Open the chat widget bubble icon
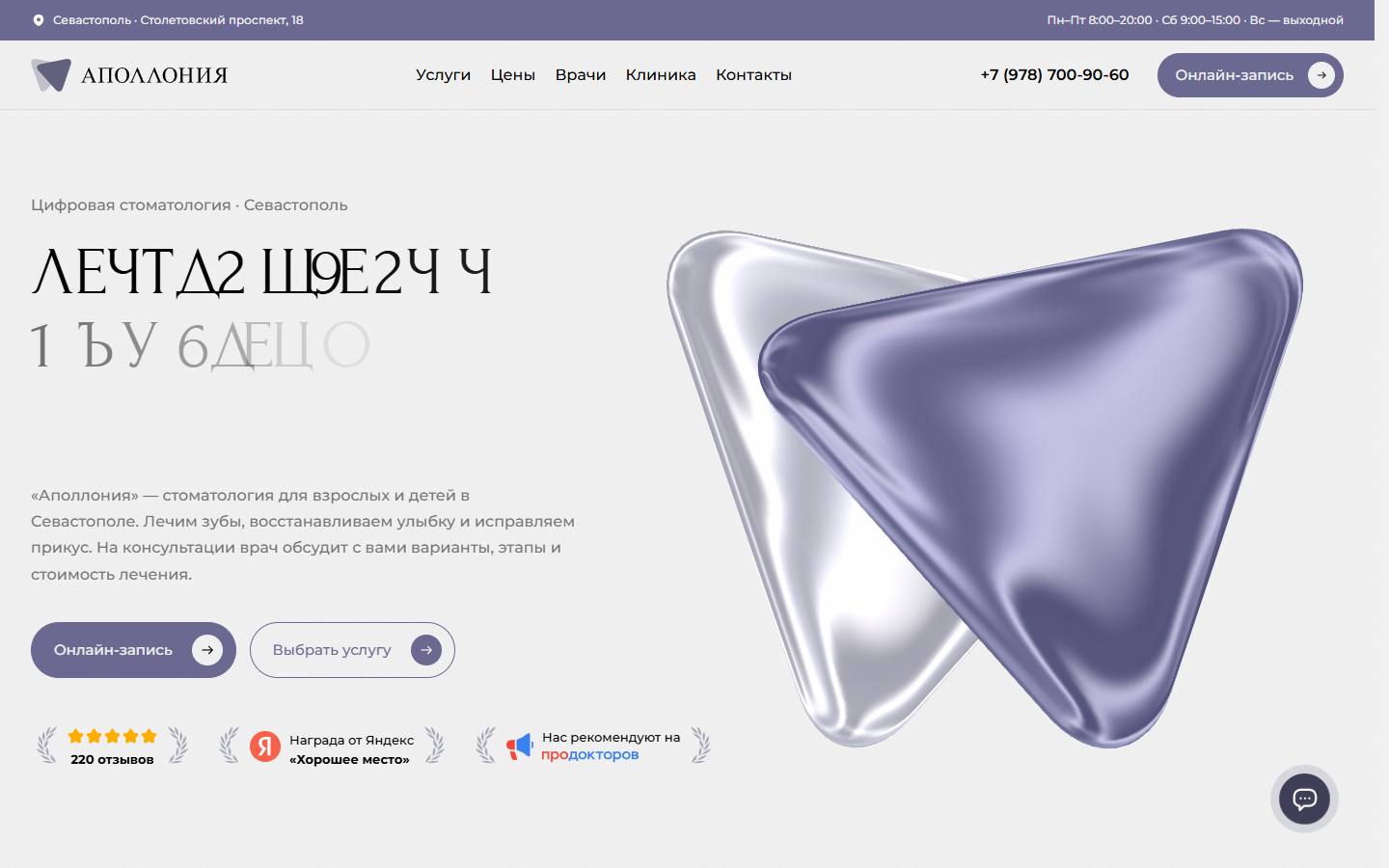The width and height of the screenshot is (1389, 868). tap(1304, 799)
